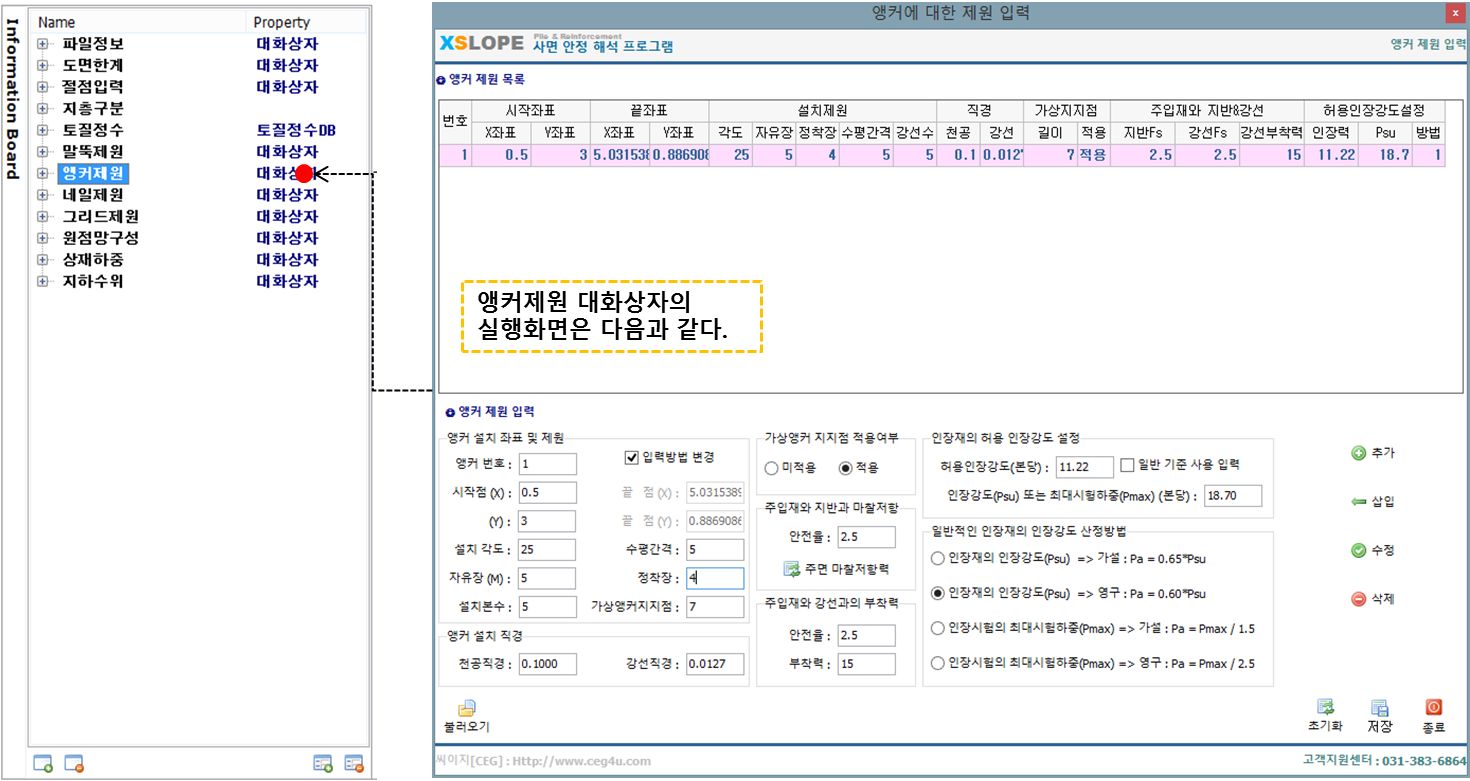This screenshot has height=781, width=1470.
Task: Select Pa = Pmax / 2.5 영구 option
Action: point(937,663)
